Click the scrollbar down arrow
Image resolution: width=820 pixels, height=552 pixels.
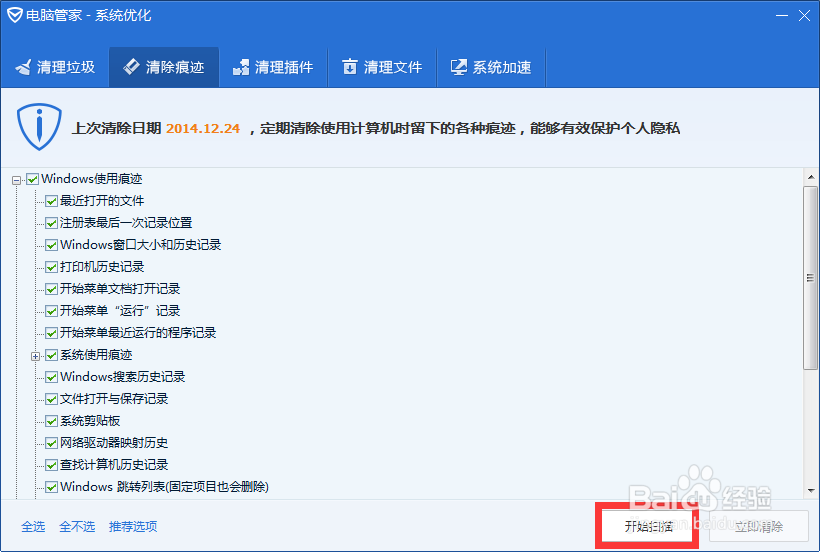coord(811,490)
